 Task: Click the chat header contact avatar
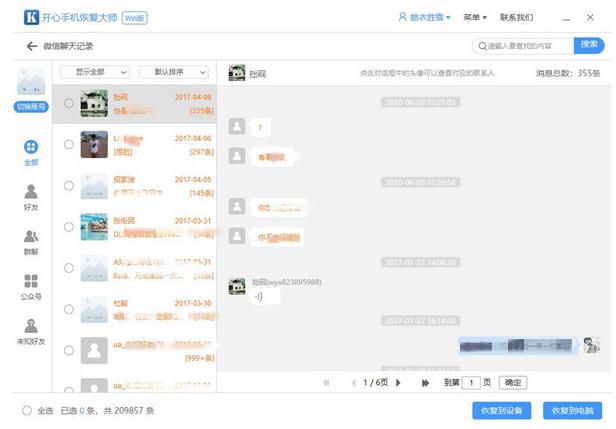point(237,73)
